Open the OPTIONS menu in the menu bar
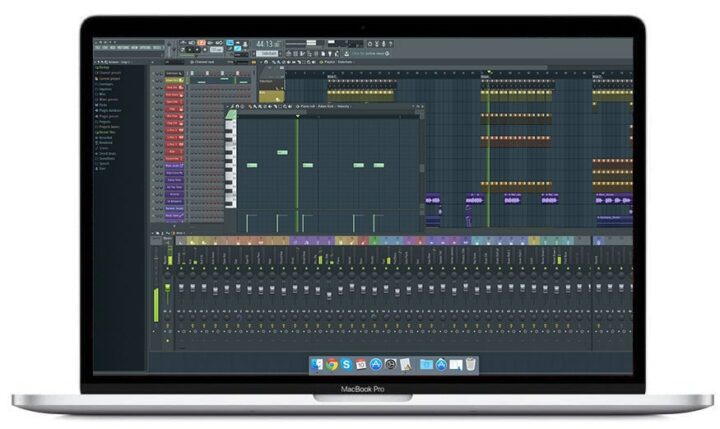This screenshot has width=720, height=429. 144,46
